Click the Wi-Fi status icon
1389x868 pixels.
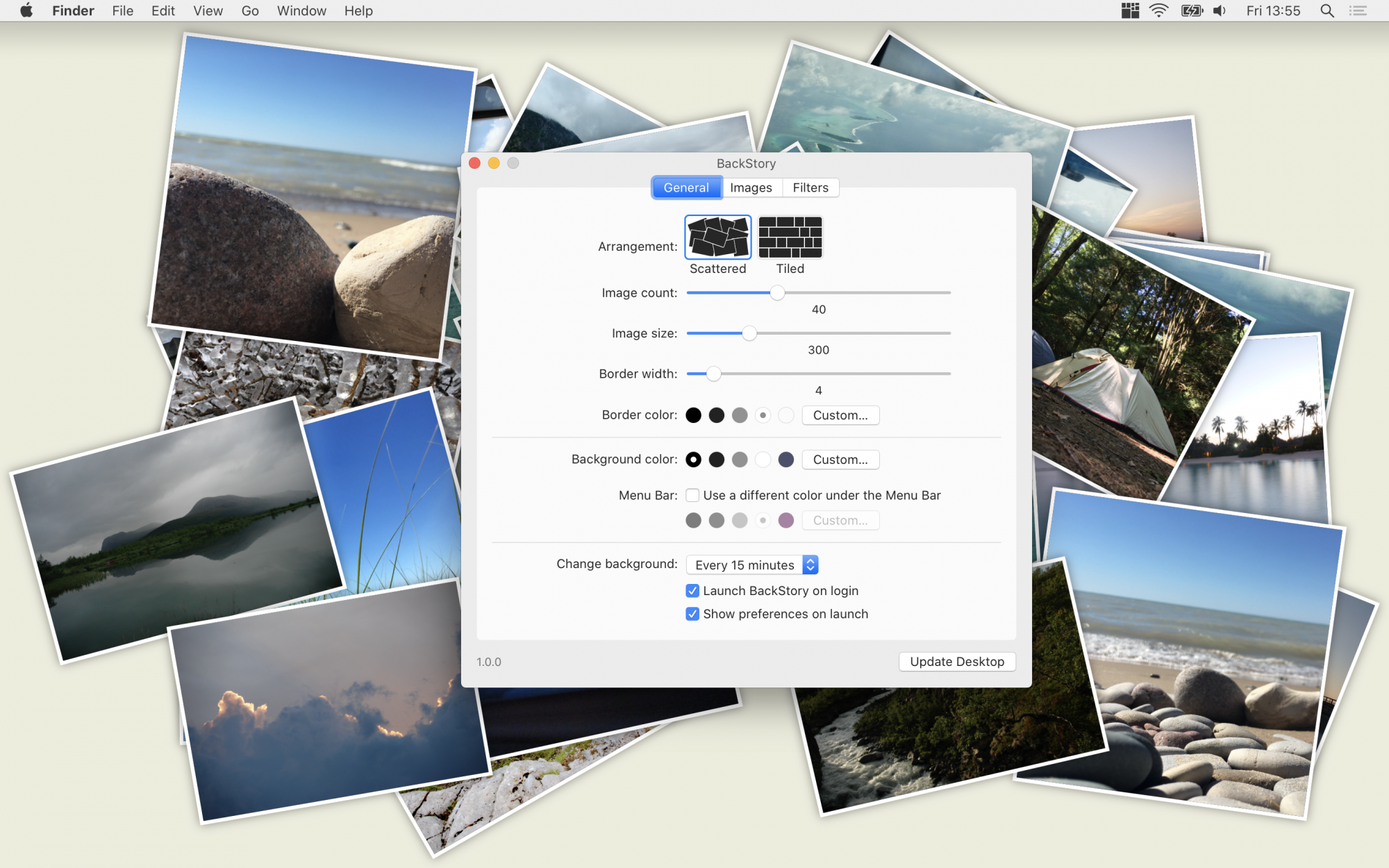click(x=1159, y=11)
